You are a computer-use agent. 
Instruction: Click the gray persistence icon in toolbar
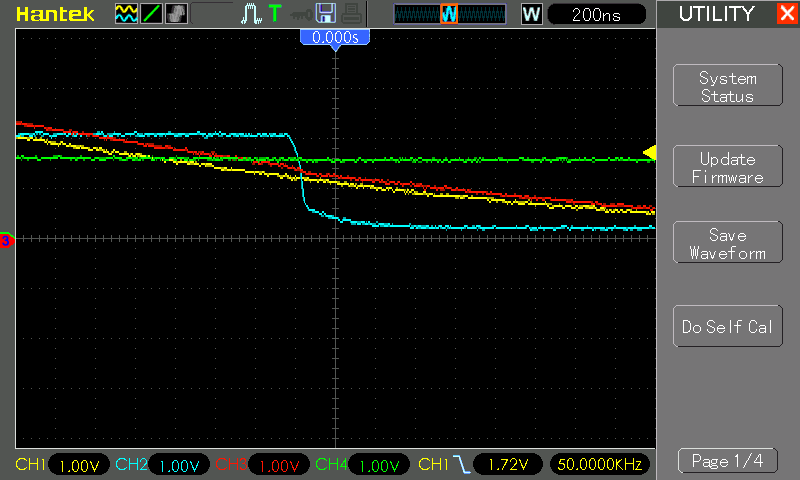pos(177,14)
